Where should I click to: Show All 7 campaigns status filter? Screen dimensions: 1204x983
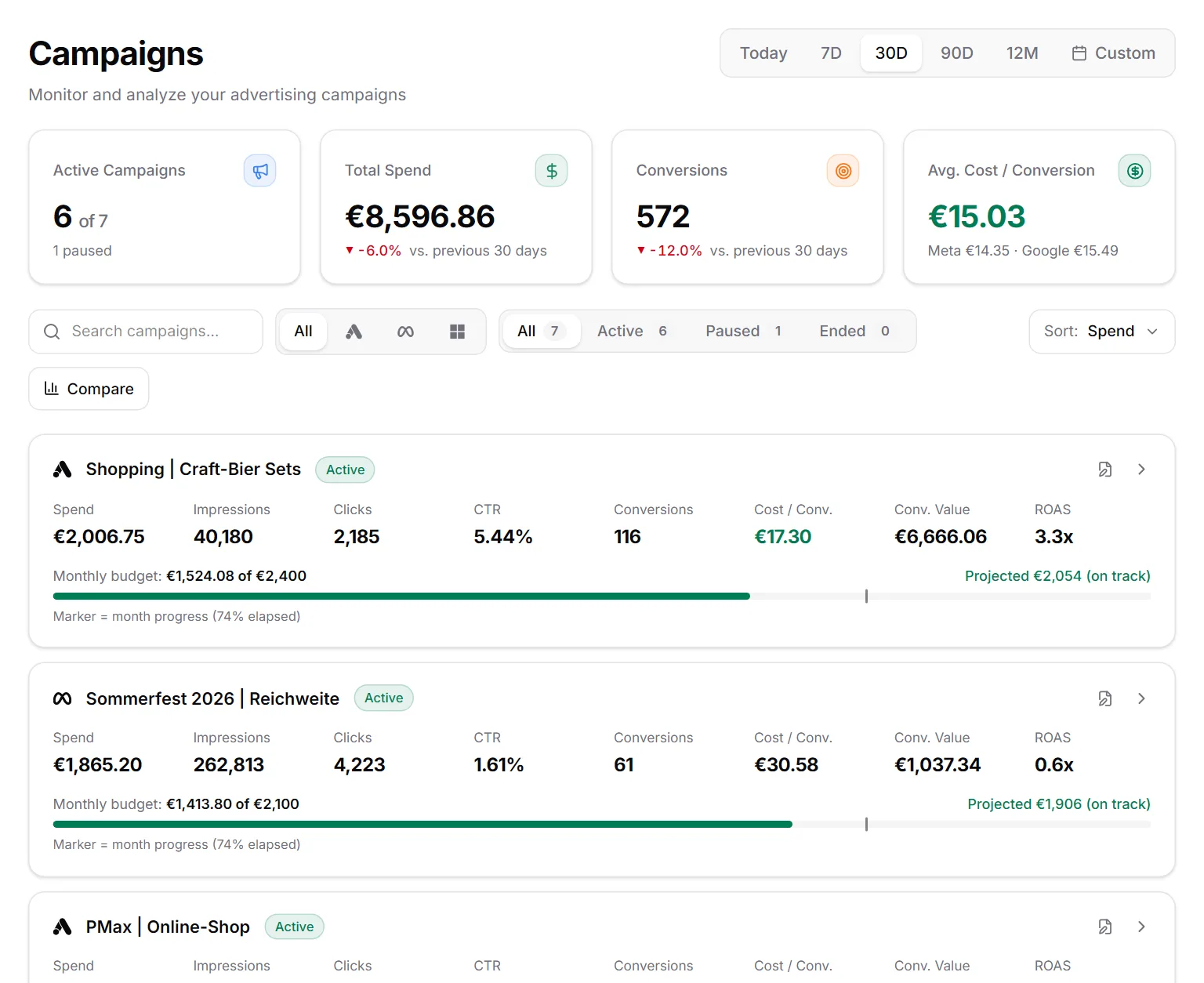pyautogui.click(x=540, y=332)
